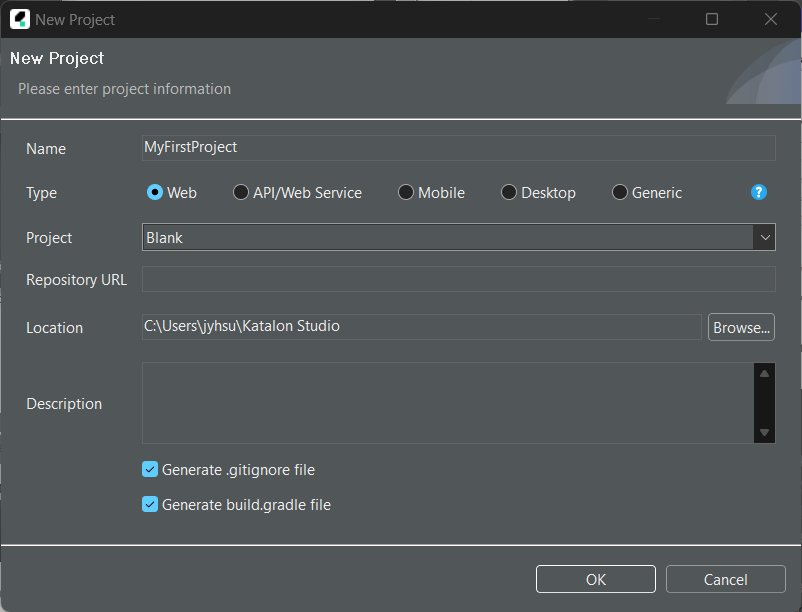802x612 pixels.
Task: Close the New Project window
Action: point(771,19)
